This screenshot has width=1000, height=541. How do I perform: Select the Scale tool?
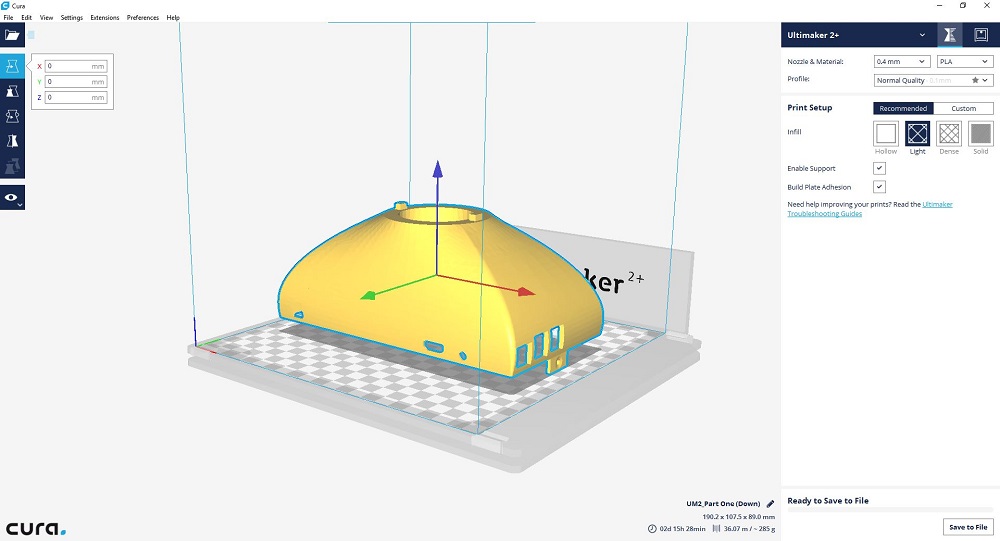coord(12,91)
